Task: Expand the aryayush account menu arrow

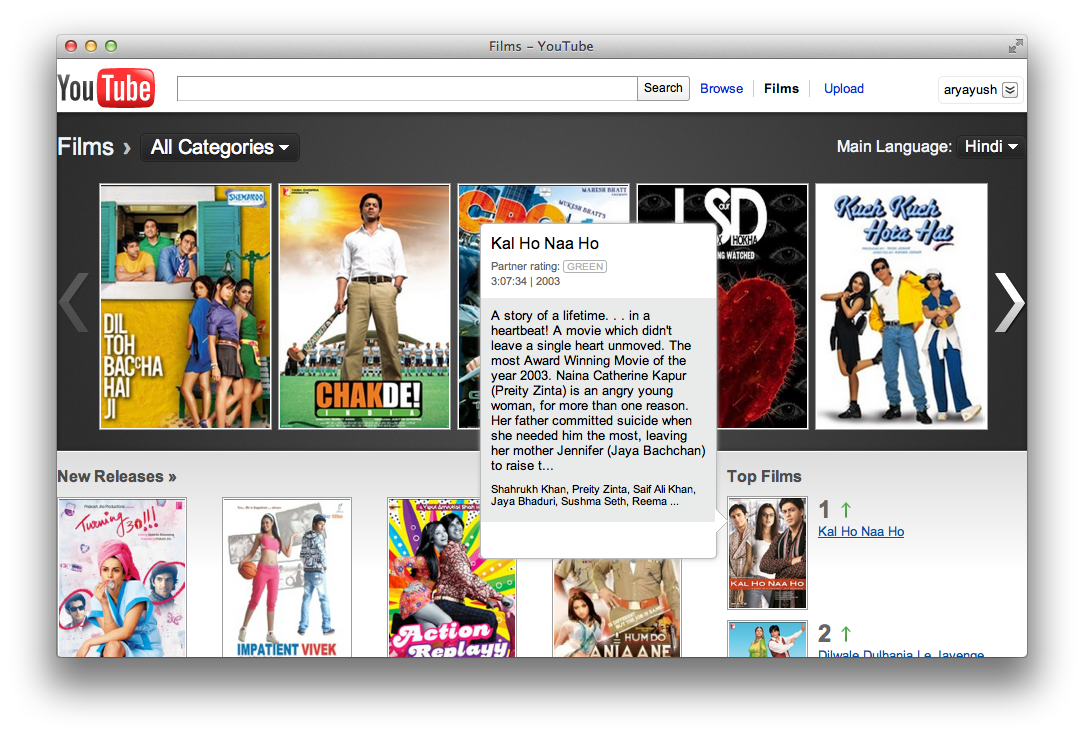Action: [1009, 90]
